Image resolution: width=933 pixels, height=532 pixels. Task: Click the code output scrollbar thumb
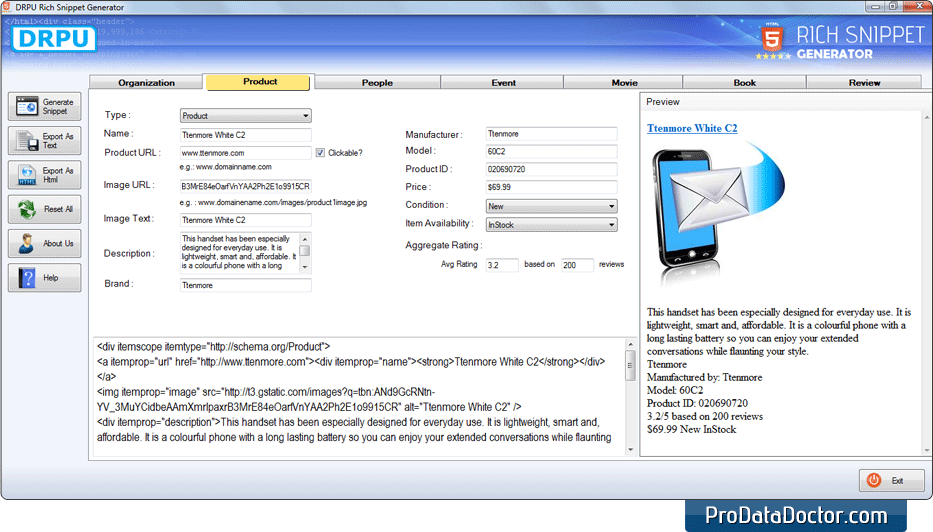tap(631, 365)
